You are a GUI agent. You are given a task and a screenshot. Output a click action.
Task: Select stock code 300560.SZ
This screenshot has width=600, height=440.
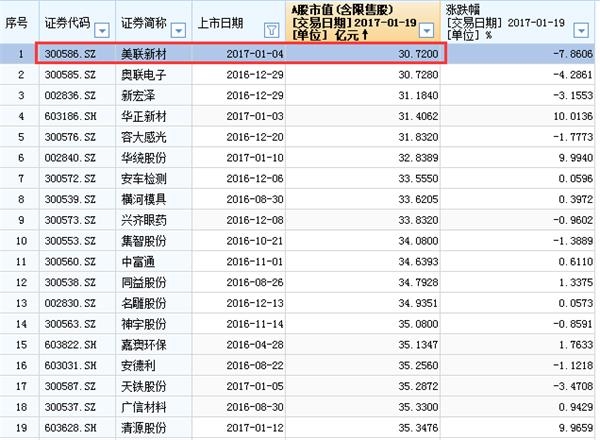[70, 262]
